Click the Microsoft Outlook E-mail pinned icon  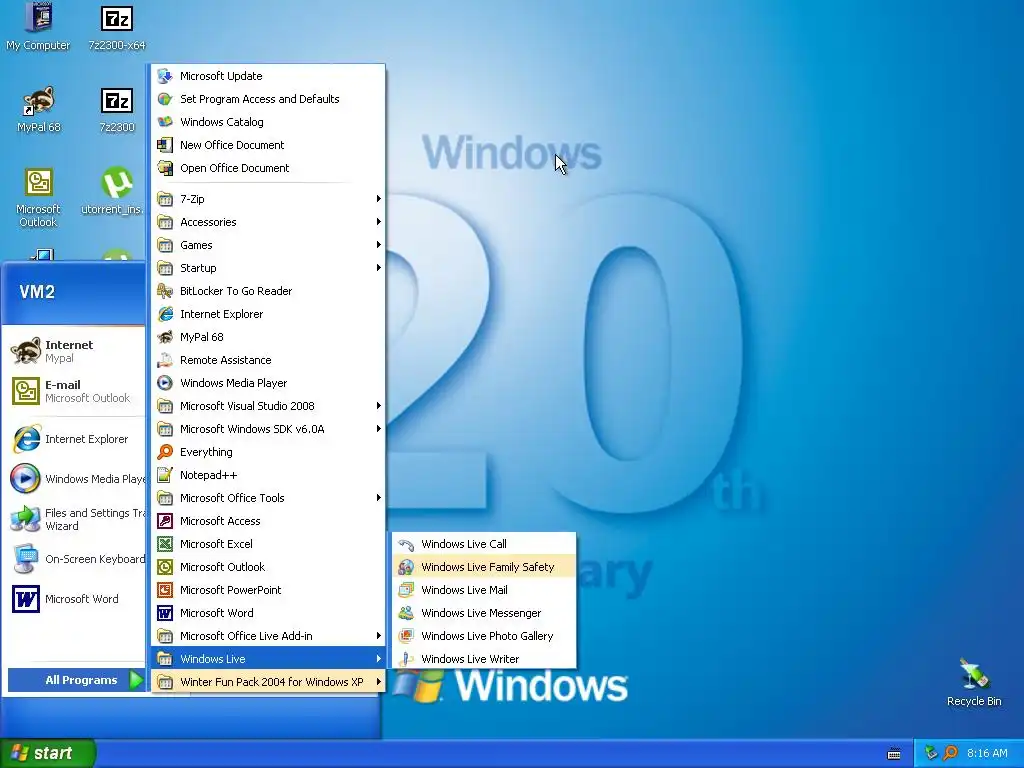26,391
